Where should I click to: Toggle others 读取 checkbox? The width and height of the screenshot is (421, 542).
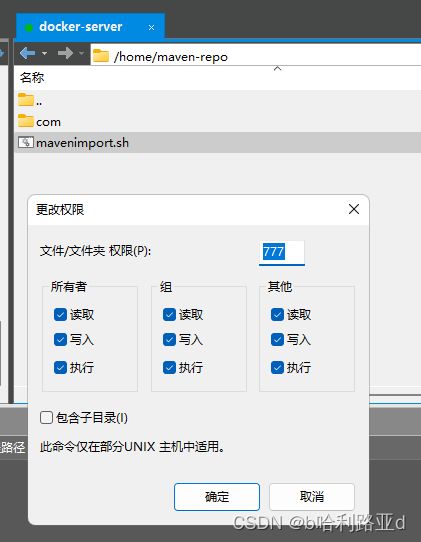pos(277,315)
